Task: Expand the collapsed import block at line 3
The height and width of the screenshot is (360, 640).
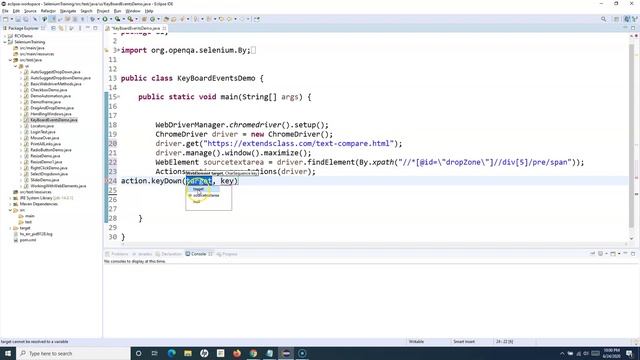Action: click(118, 50)
